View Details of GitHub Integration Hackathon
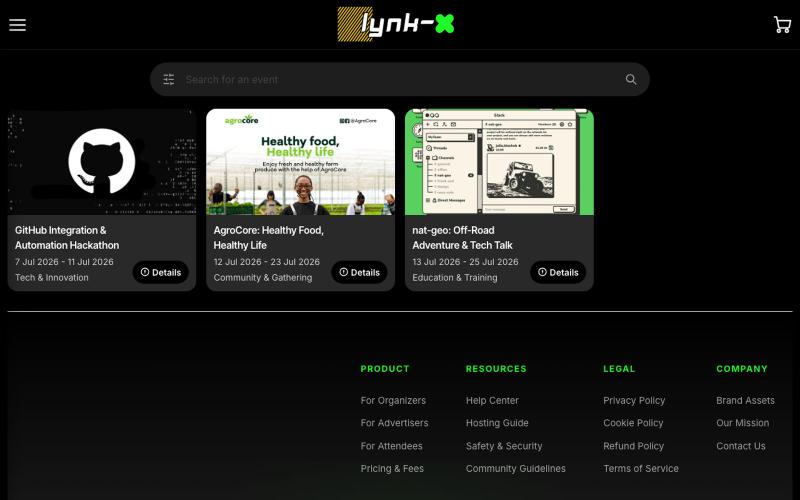The height and width of the screenshot is (500, 800). coord(161,272)
